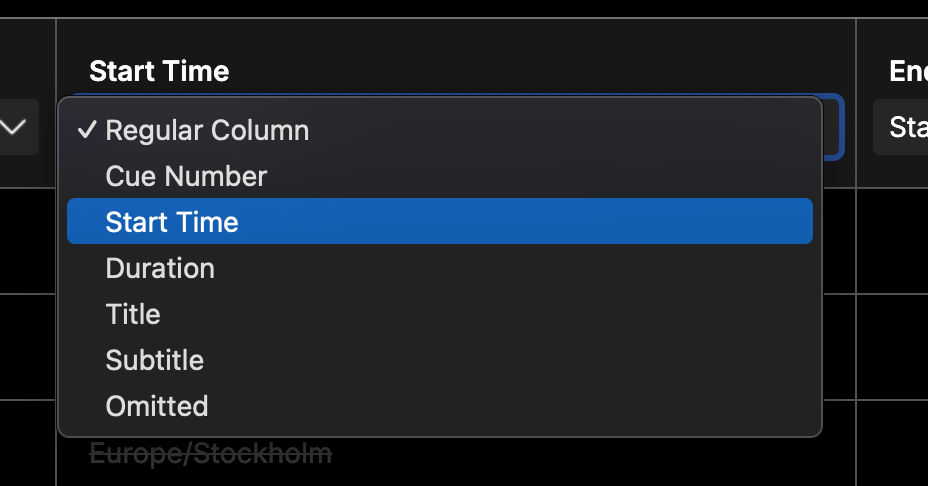Click the empty cell directly below the "Sta" dropdown
The height and width of the screenshot is (486, 928).
892,240
